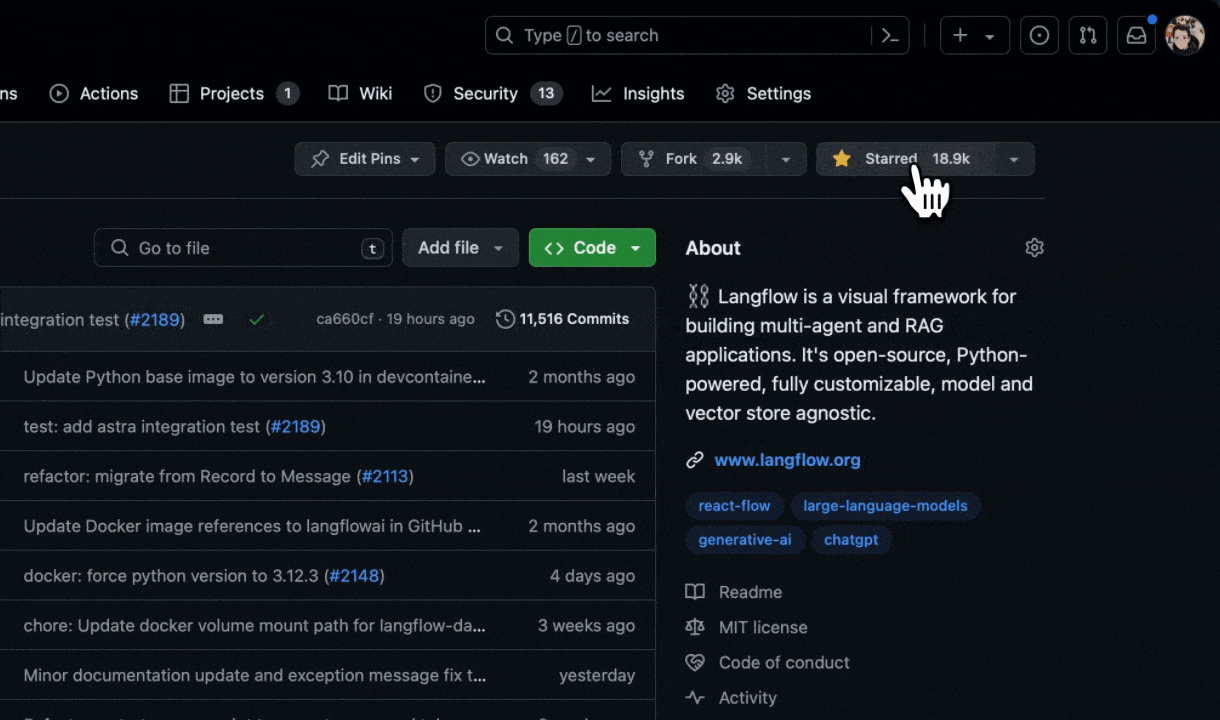Click the commits history clock icon
The width and height of the screenshot is (1220, 720).
(x=505, y=319)
